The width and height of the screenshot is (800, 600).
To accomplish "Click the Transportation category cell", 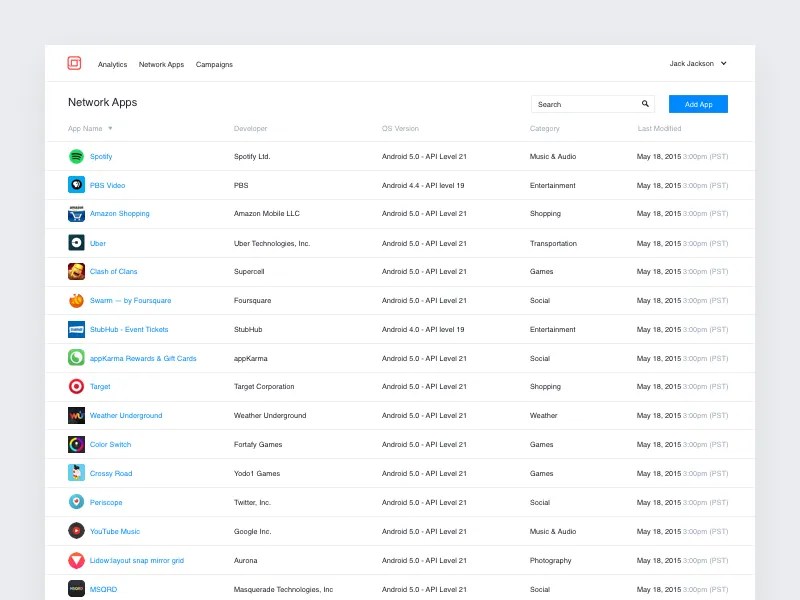I will click(553, 243).
